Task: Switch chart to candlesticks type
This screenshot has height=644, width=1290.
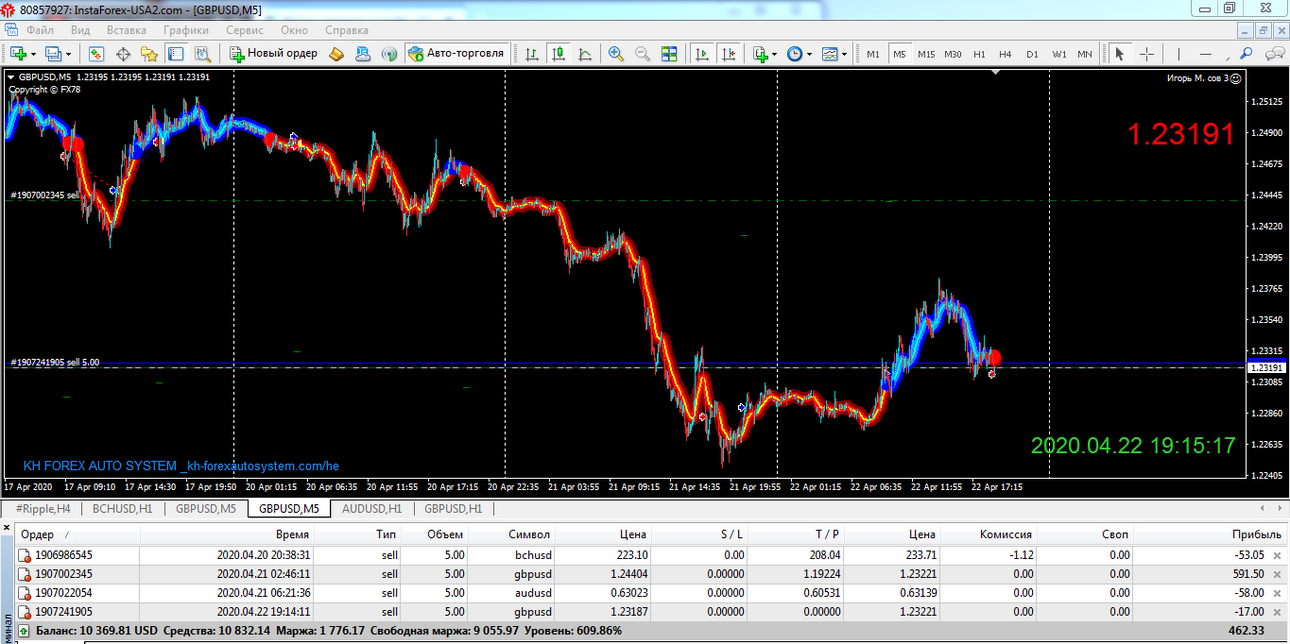Action: (559, 54)
